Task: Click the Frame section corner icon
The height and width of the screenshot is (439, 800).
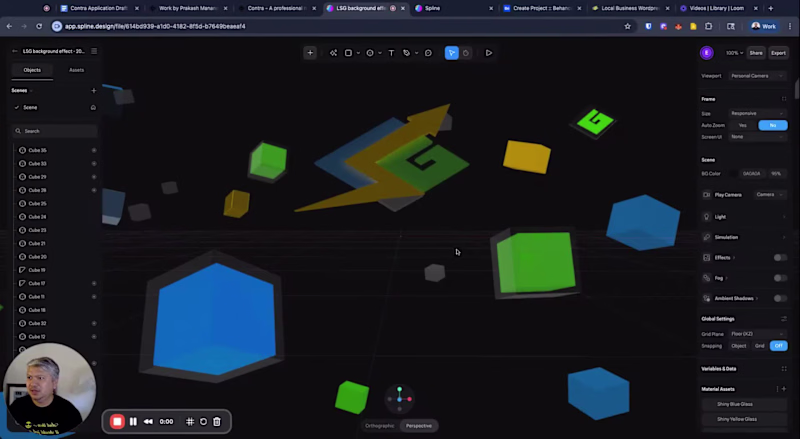Action: (x=784, y=99)
